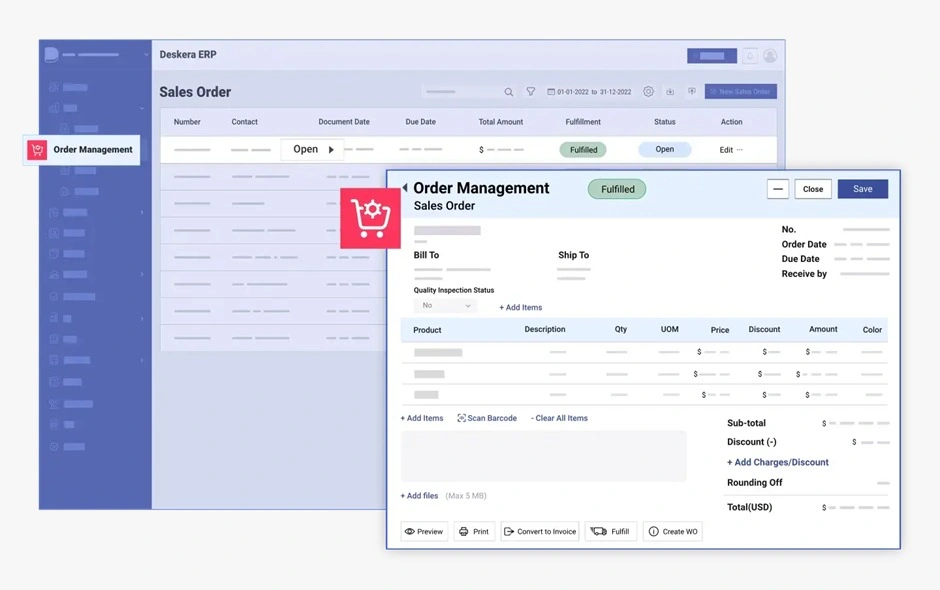Print the sales order
This screenshot has height=590, width=940.
pyautogui.click(x=474, y=531)
